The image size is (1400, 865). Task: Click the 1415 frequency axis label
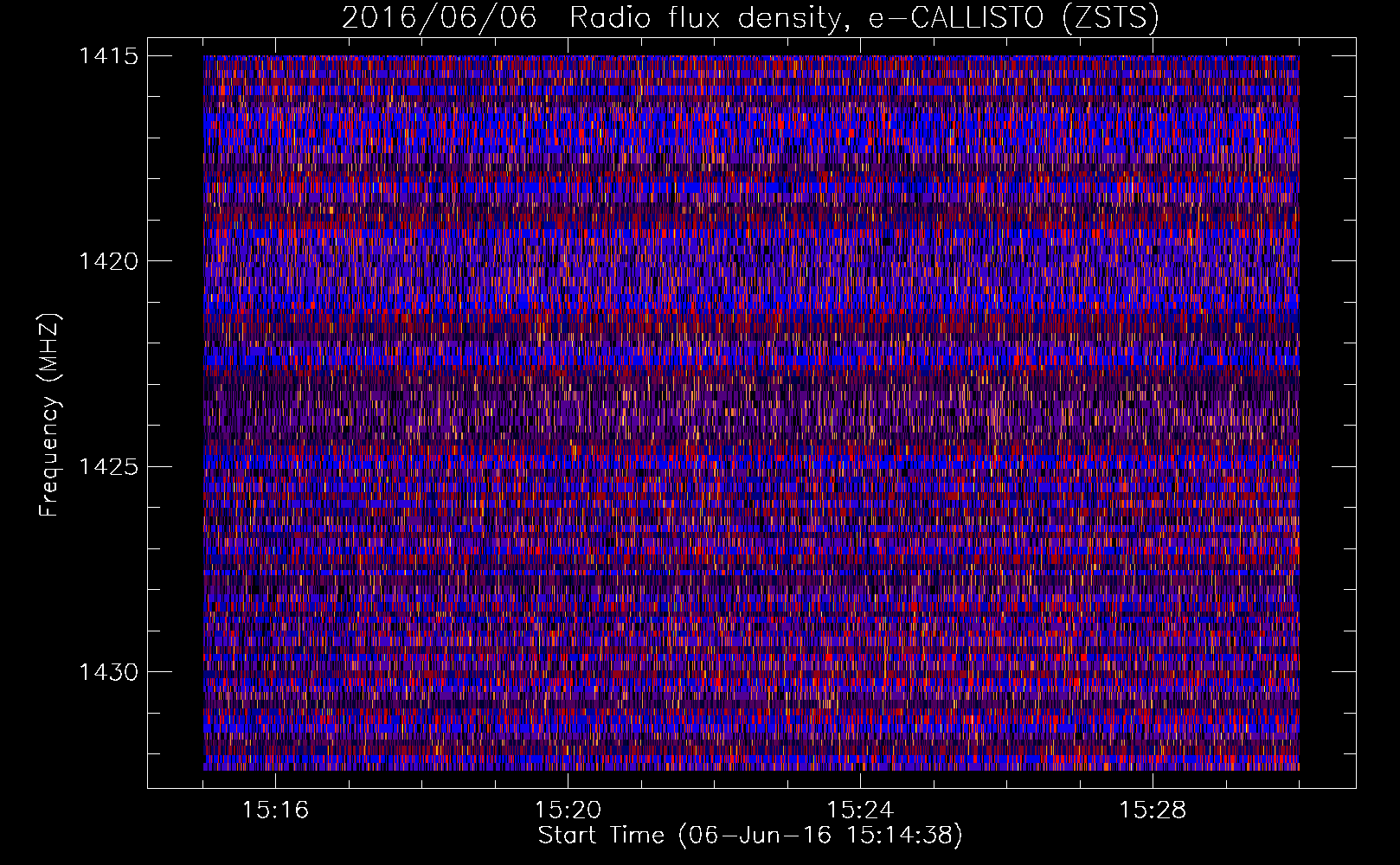[108, 56]
